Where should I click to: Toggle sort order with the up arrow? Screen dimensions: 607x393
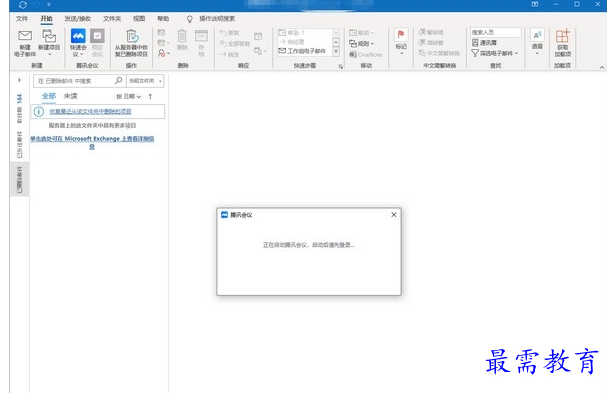(150, 96)
